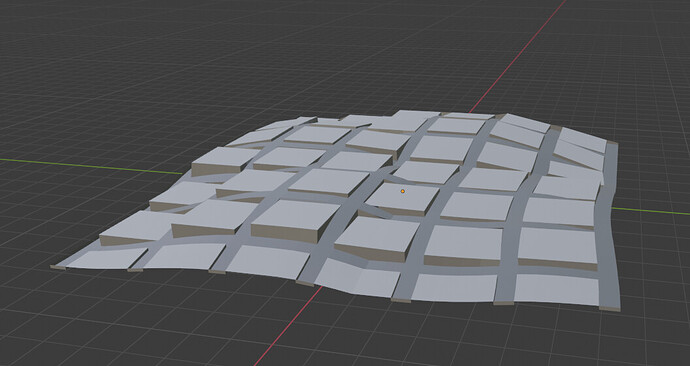Select the front-left corner tile of the mesh

point(107,258)
